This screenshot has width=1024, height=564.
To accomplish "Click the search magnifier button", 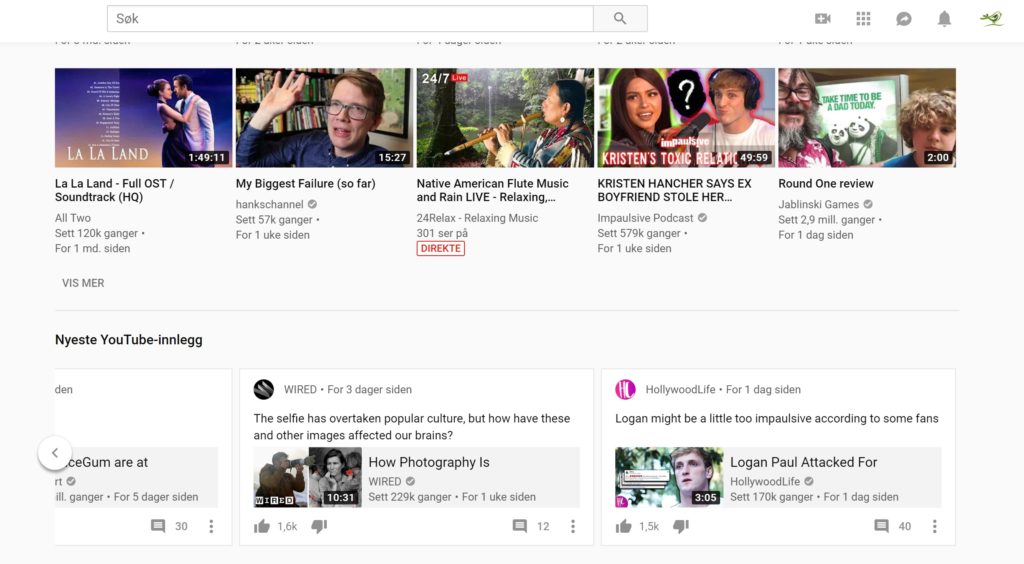I will click(620, 19).
